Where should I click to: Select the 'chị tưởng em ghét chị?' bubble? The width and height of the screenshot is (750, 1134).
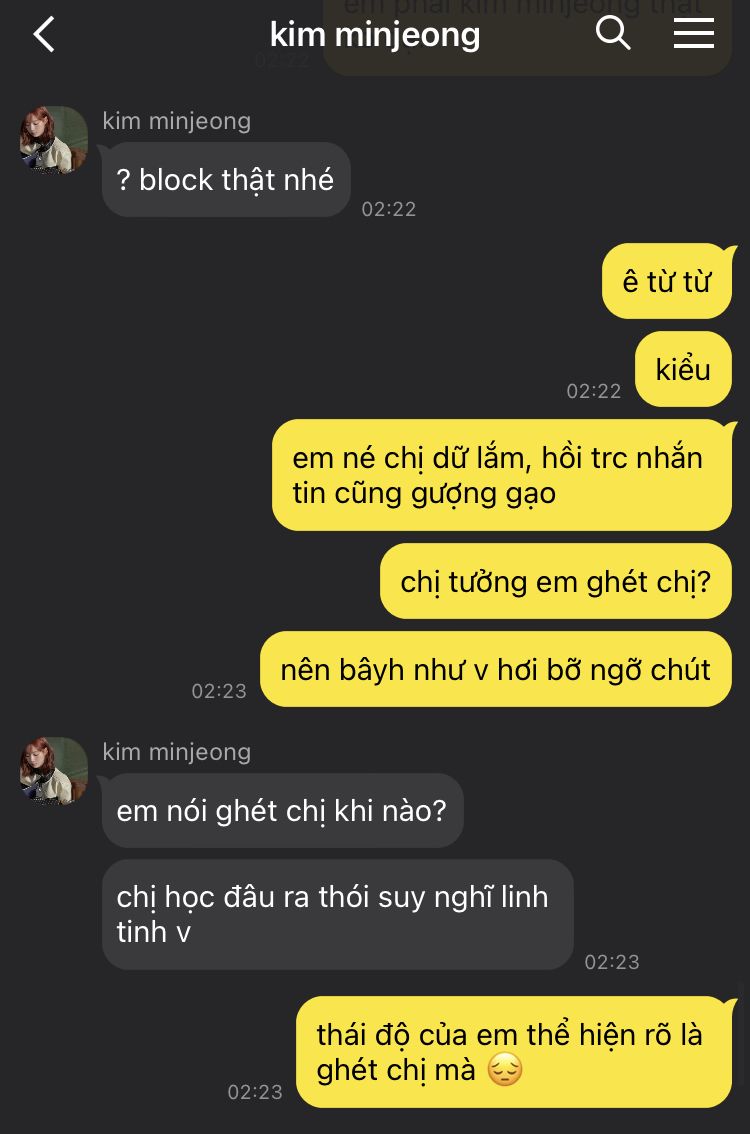click(556, 581)
